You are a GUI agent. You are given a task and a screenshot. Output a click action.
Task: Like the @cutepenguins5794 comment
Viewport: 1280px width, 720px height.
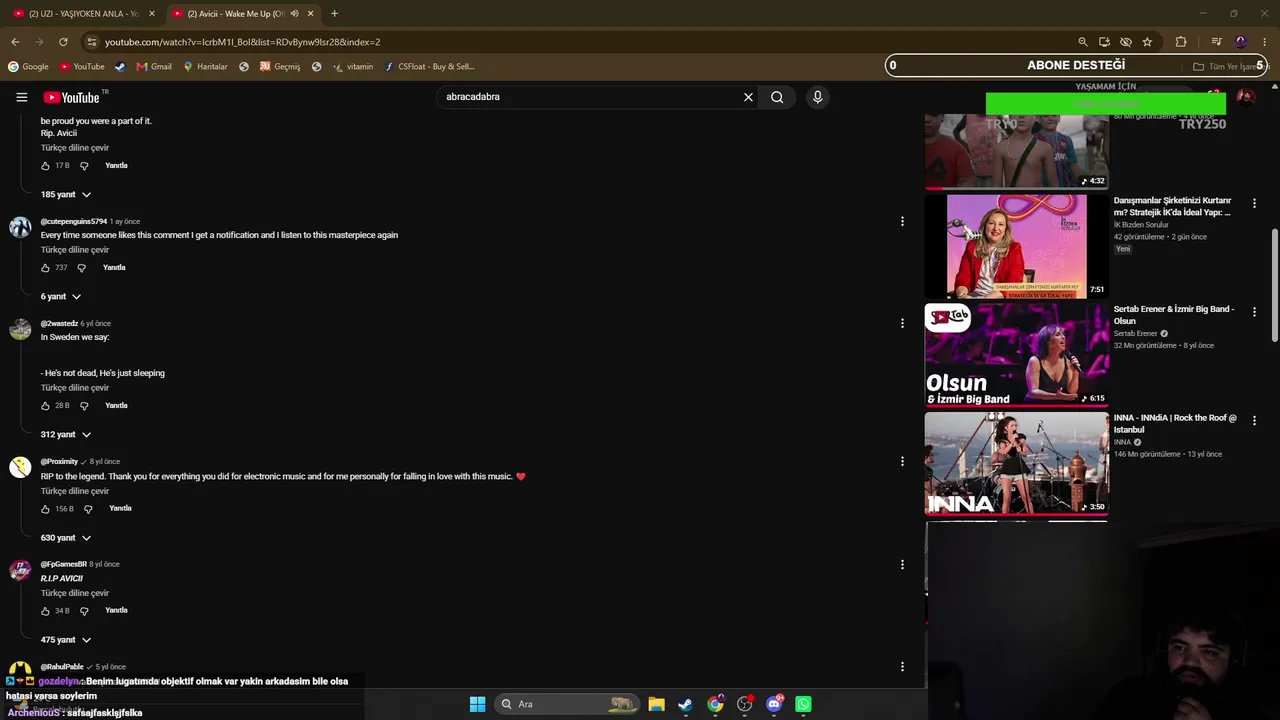pyautogui.click(x=45, y=268)
